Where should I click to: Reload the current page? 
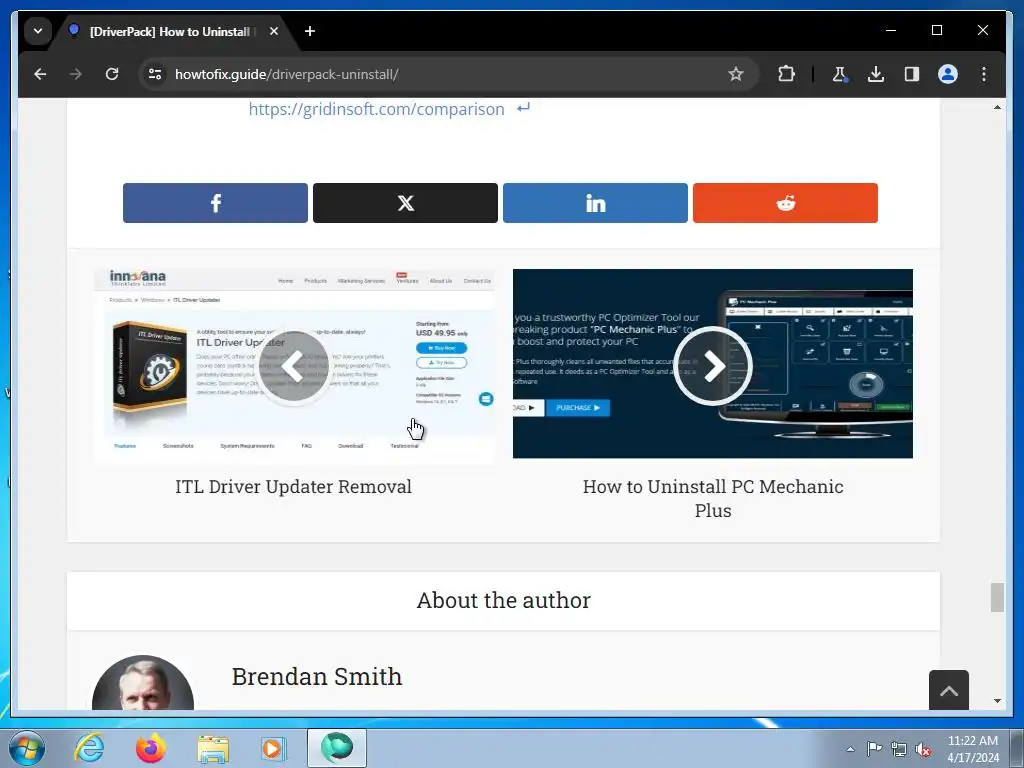pos(112,74)
